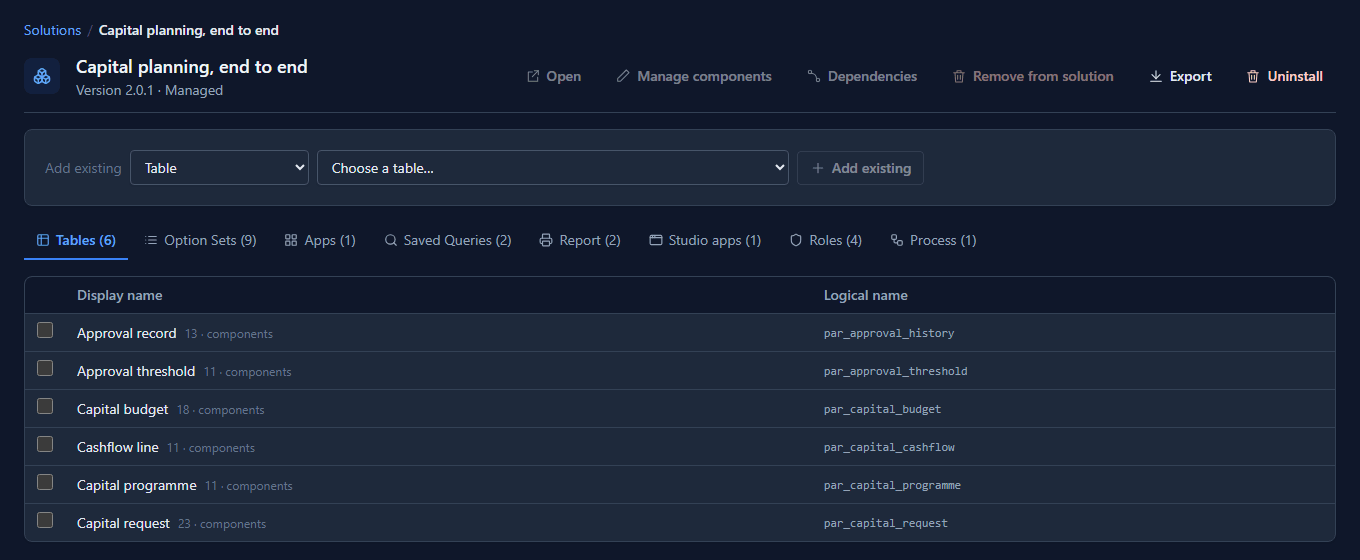Tick the Approval threshold checkbox
The image size is (1360, 560).
[x=45, y=368]
